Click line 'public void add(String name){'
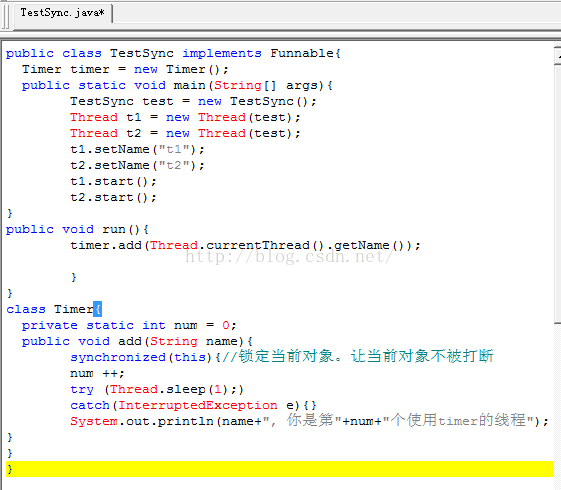The width and height of the screenshot is (561, 490). (x=137, y=342)
